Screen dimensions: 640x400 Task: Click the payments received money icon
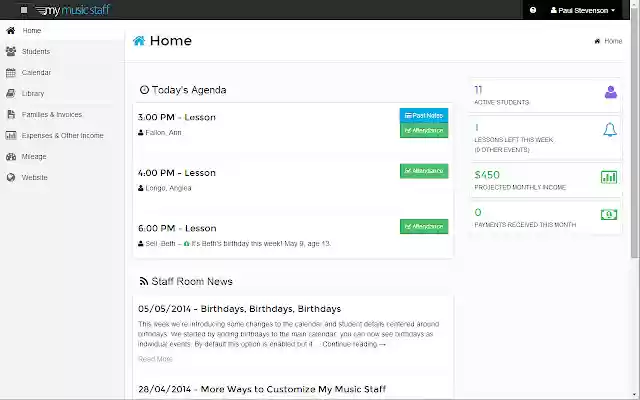(x=609, y=215)
